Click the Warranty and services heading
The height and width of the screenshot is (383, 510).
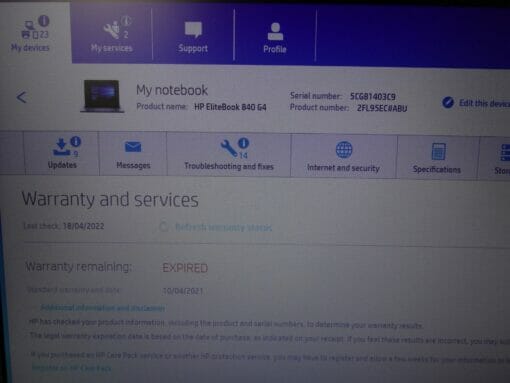pos(110,200)
